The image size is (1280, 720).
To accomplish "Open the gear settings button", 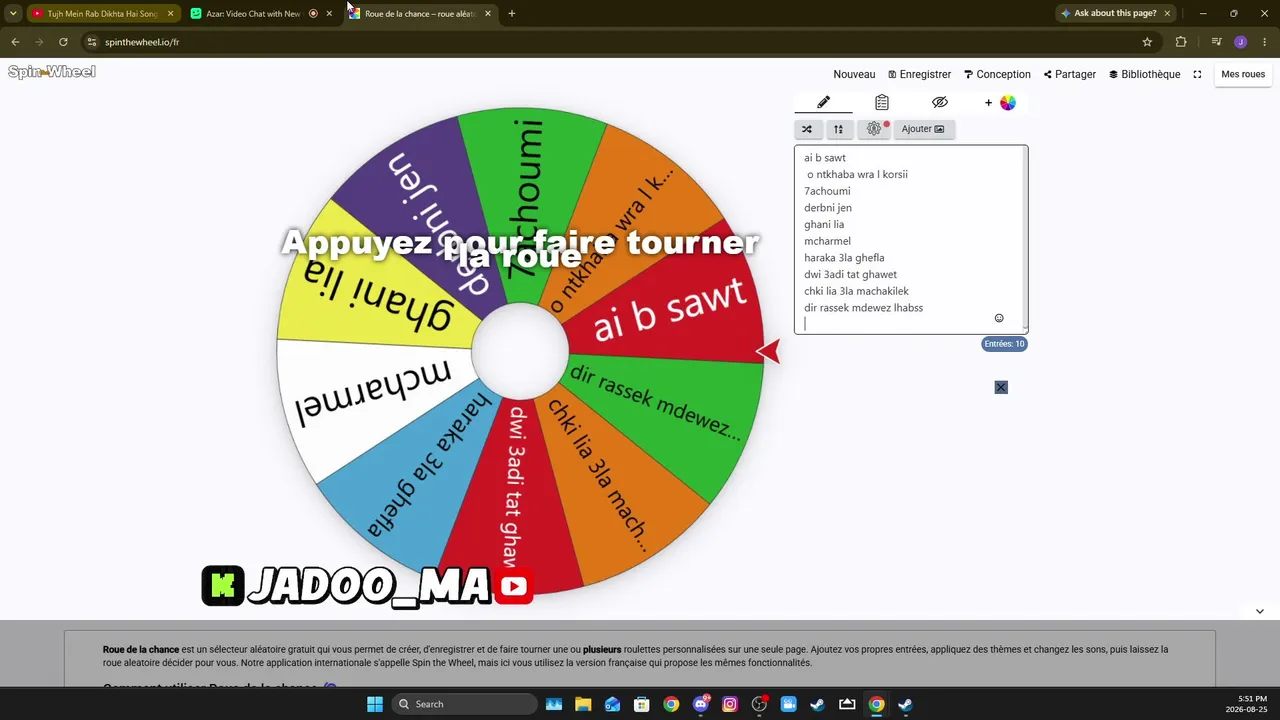I will click(874, 129).
